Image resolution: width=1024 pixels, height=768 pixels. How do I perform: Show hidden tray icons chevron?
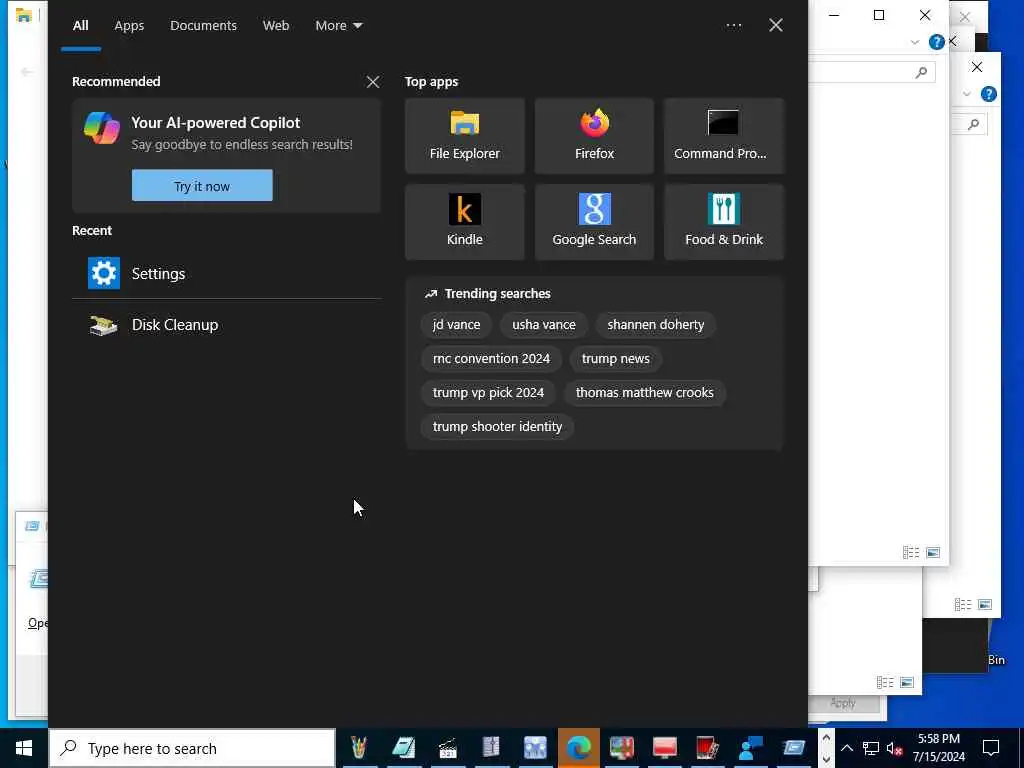pyautogui.click(x=846, y=748)
